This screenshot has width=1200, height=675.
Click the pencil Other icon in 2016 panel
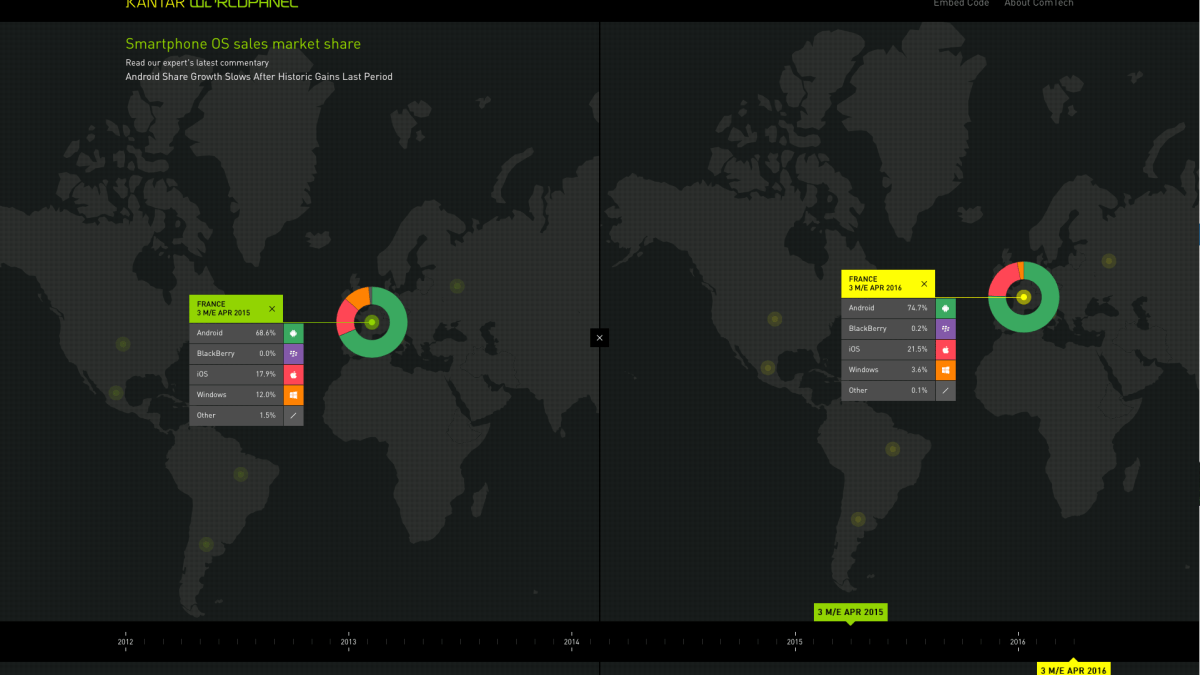click(945, 390)
